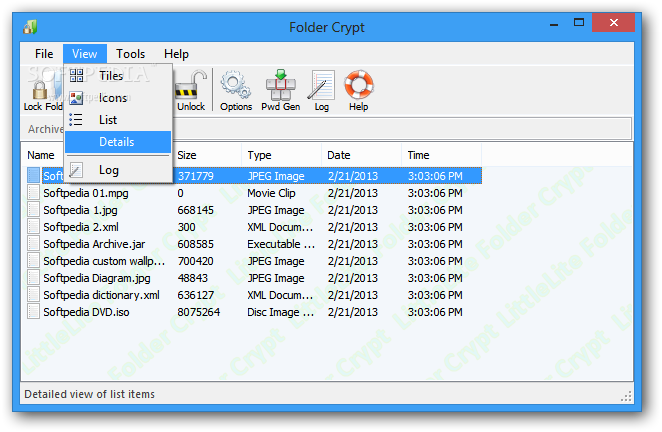Select the file Softpedia DVD.iso
This screenshot has height=432, width=662.
pyautogui.click(x=86, y=312)
